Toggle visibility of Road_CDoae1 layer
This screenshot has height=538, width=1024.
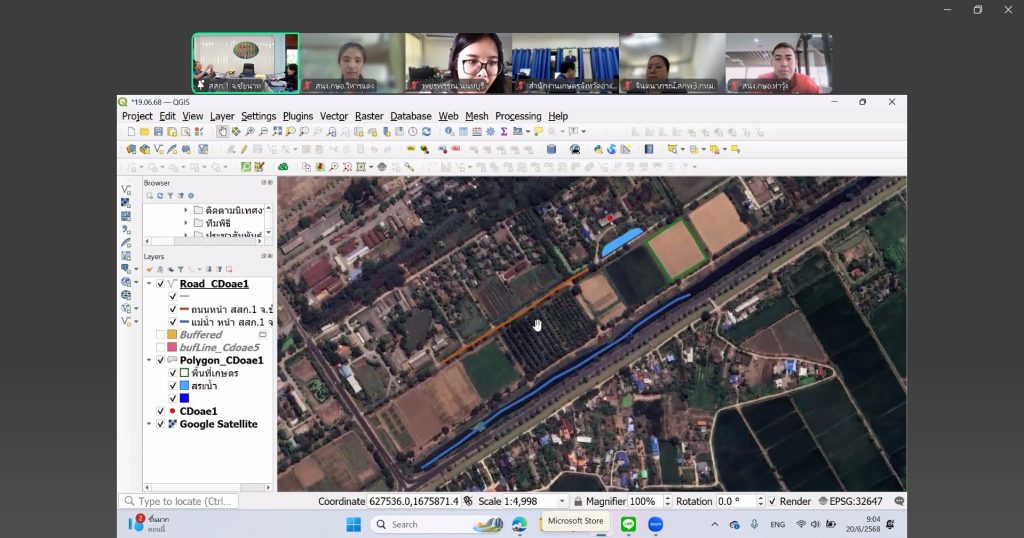tap(161, 283)
